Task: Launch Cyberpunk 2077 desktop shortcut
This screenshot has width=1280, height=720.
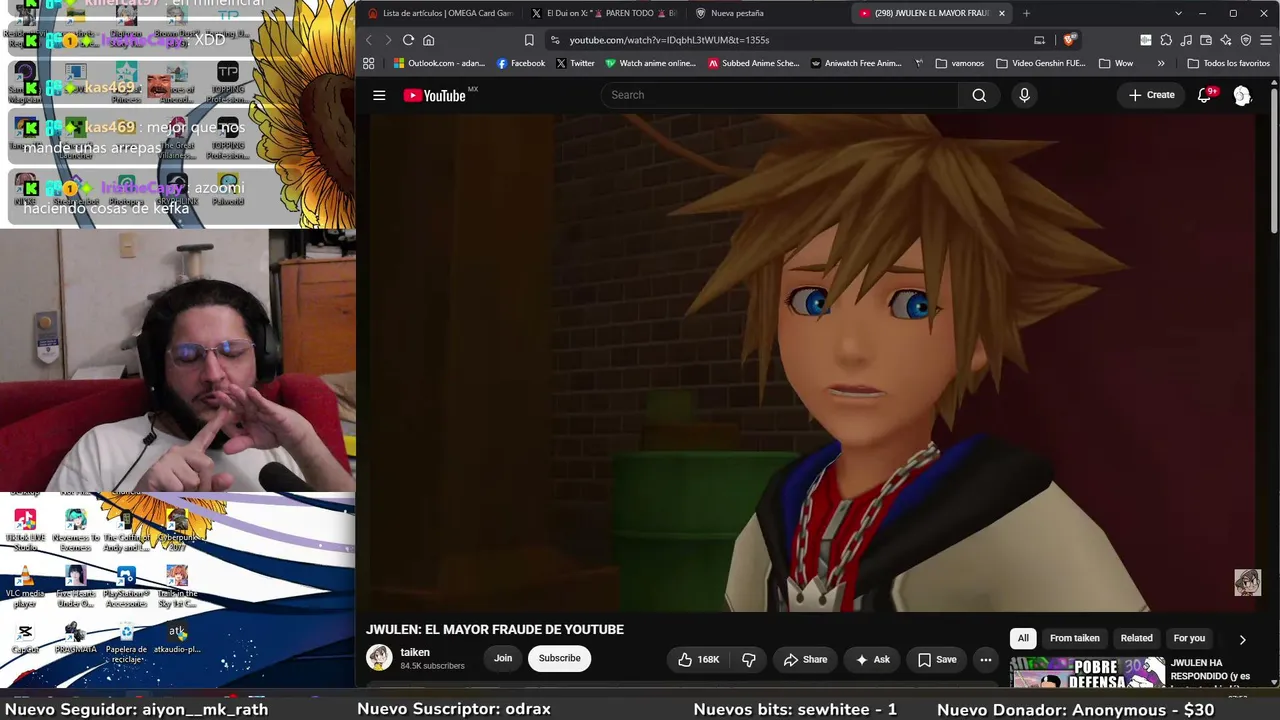Action: tap(177, 530)
